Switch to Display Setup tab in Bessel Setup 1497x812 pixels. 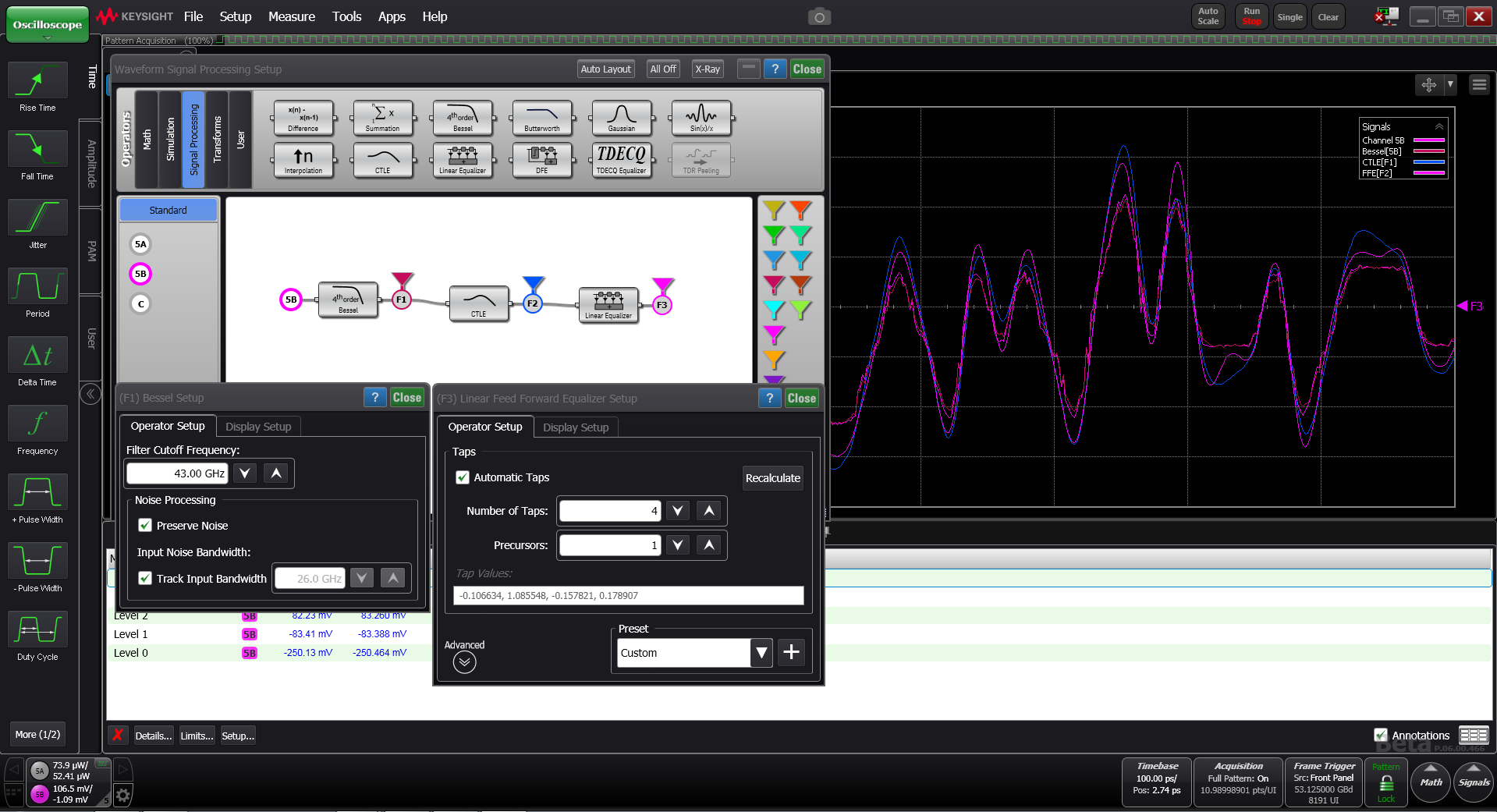tap(257, 426)
